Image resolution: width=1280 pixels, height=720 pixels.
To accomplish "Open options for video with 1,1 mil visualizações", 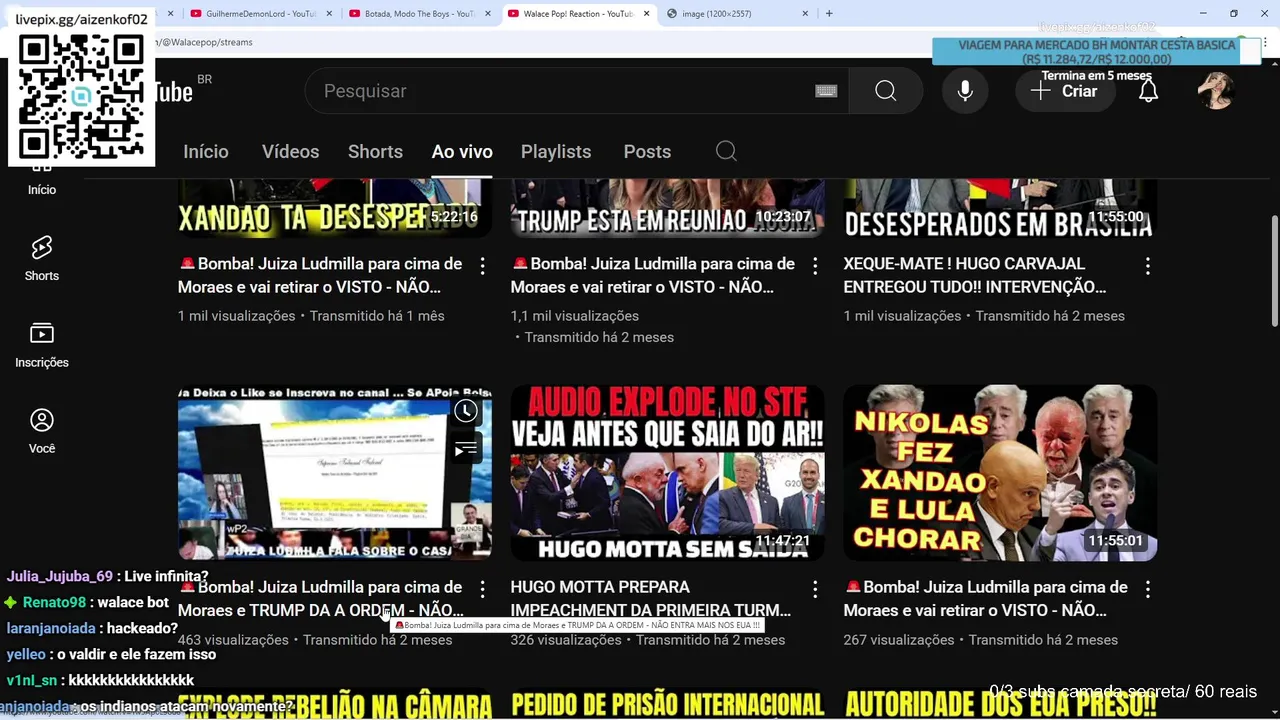I will pyautogui.click(x=815, y=266).
